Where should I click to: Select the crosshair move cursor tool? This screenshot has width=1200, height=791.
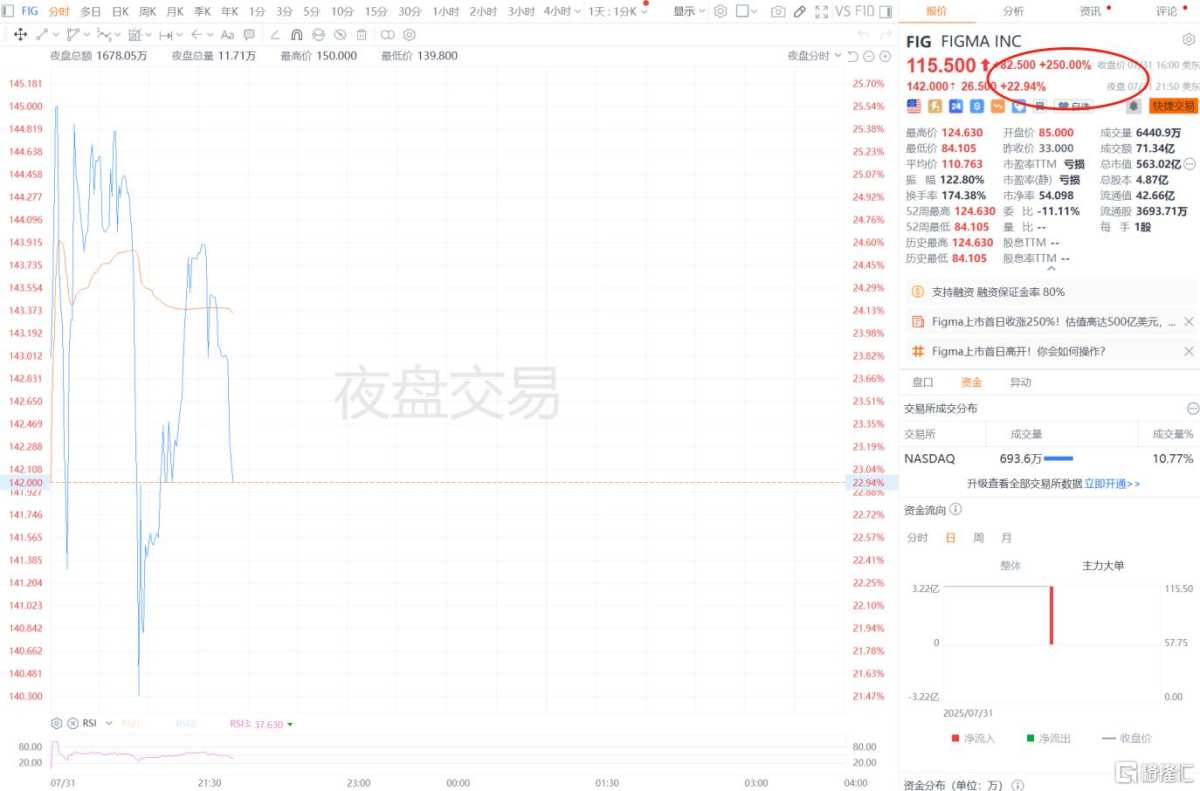tap(20, 35)
